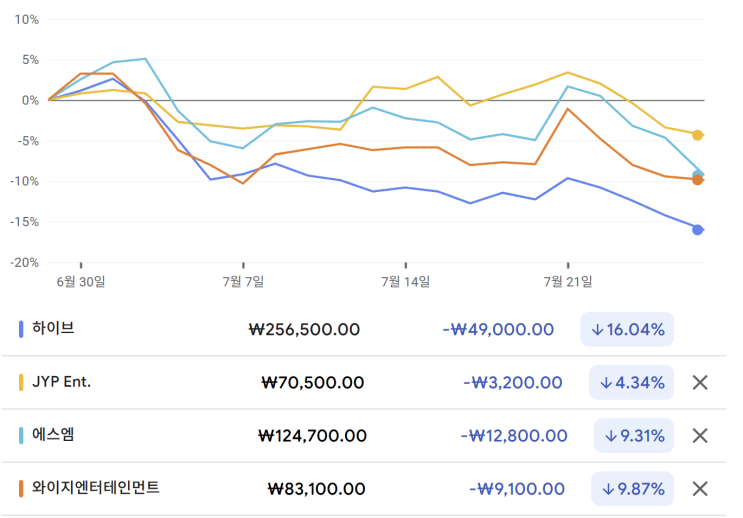
Task: Open the 와이지엔터테인먼트 stock row
Action: pyautogui.click(x=96, y=487)
